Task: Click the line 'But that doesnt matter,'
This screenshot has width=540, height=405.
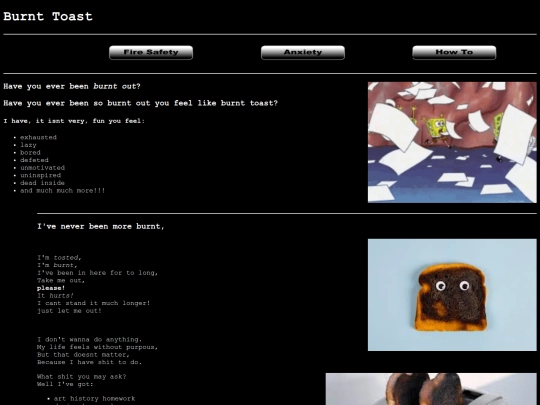Action: tap(83, 355)
